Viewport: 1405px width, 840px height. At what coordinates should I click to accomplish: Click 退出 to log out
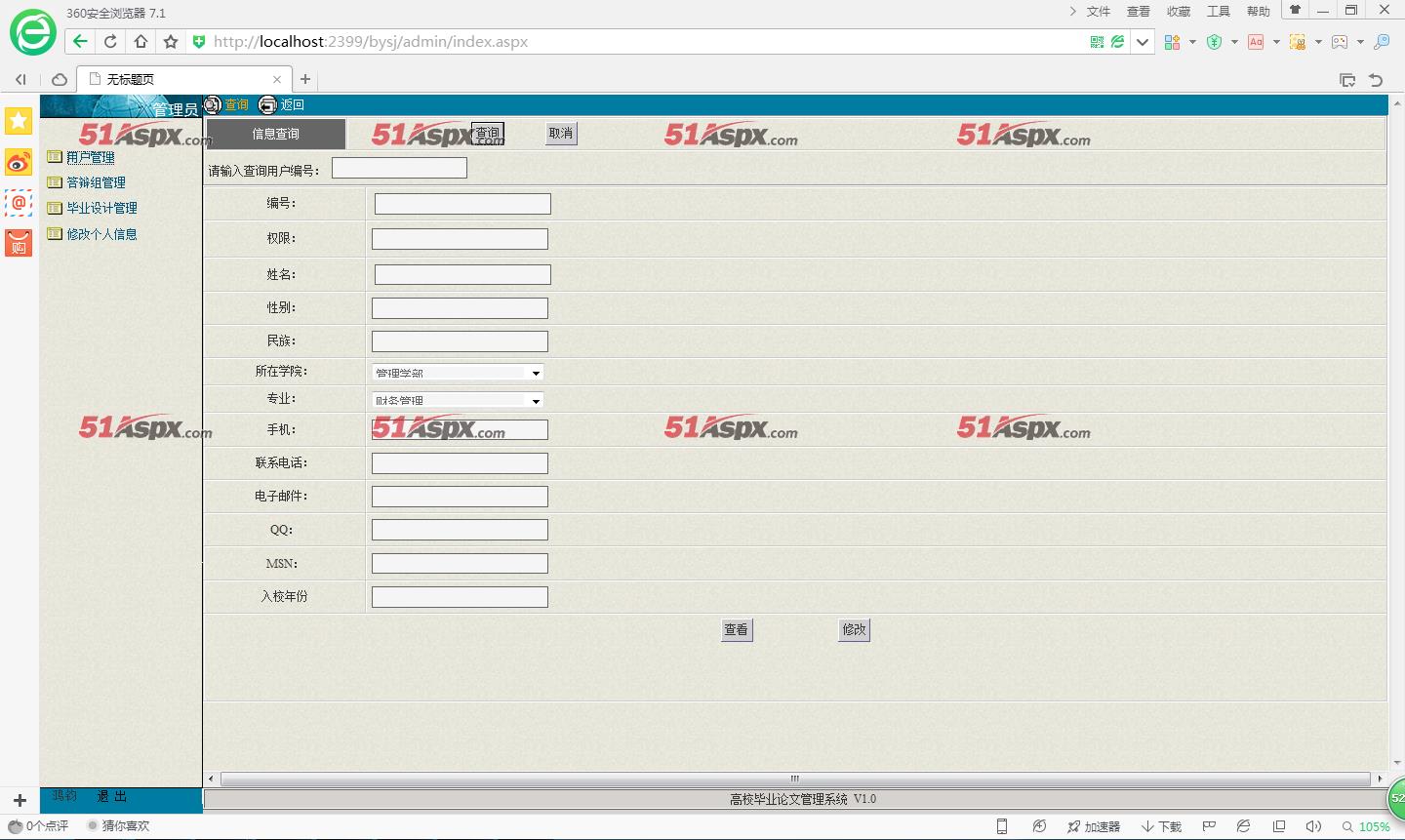(x=111, y=797)
